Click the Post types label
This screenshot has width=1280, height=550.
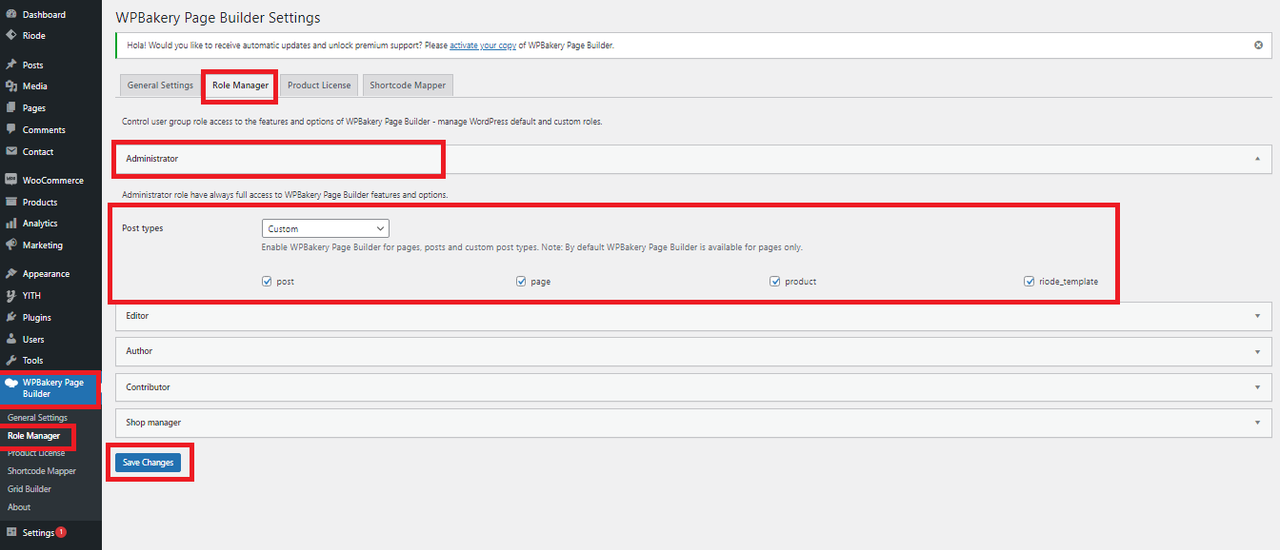tap(142, 228)
